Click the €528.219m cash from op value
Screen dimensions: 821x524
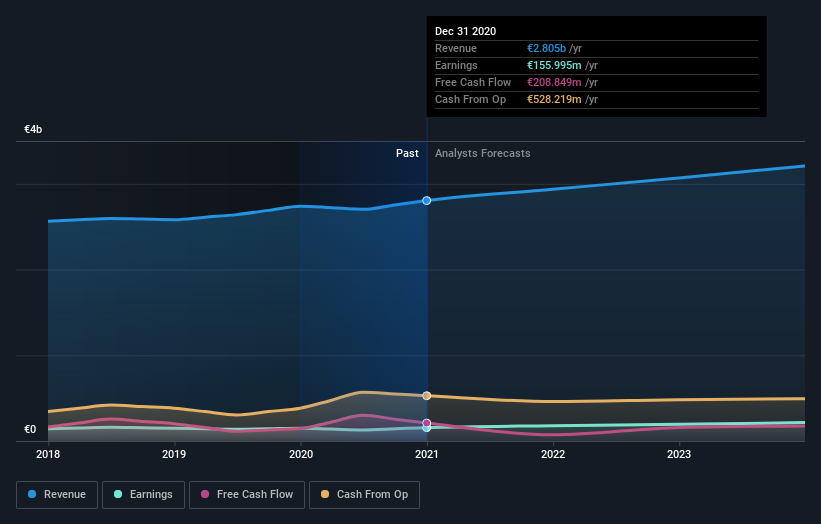pos(554,99)
